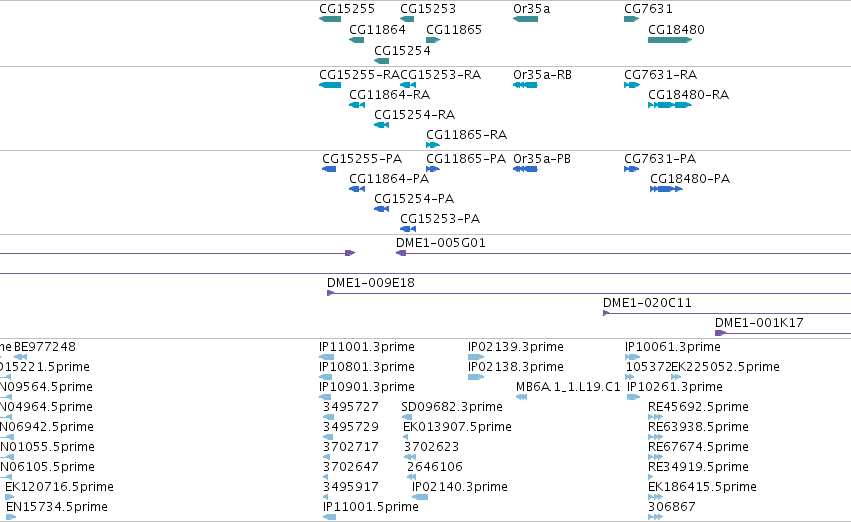The height and width of the screenshot is (522, 851).
Task: Click the CG11865-PA protein label
Action: [466, 159]
